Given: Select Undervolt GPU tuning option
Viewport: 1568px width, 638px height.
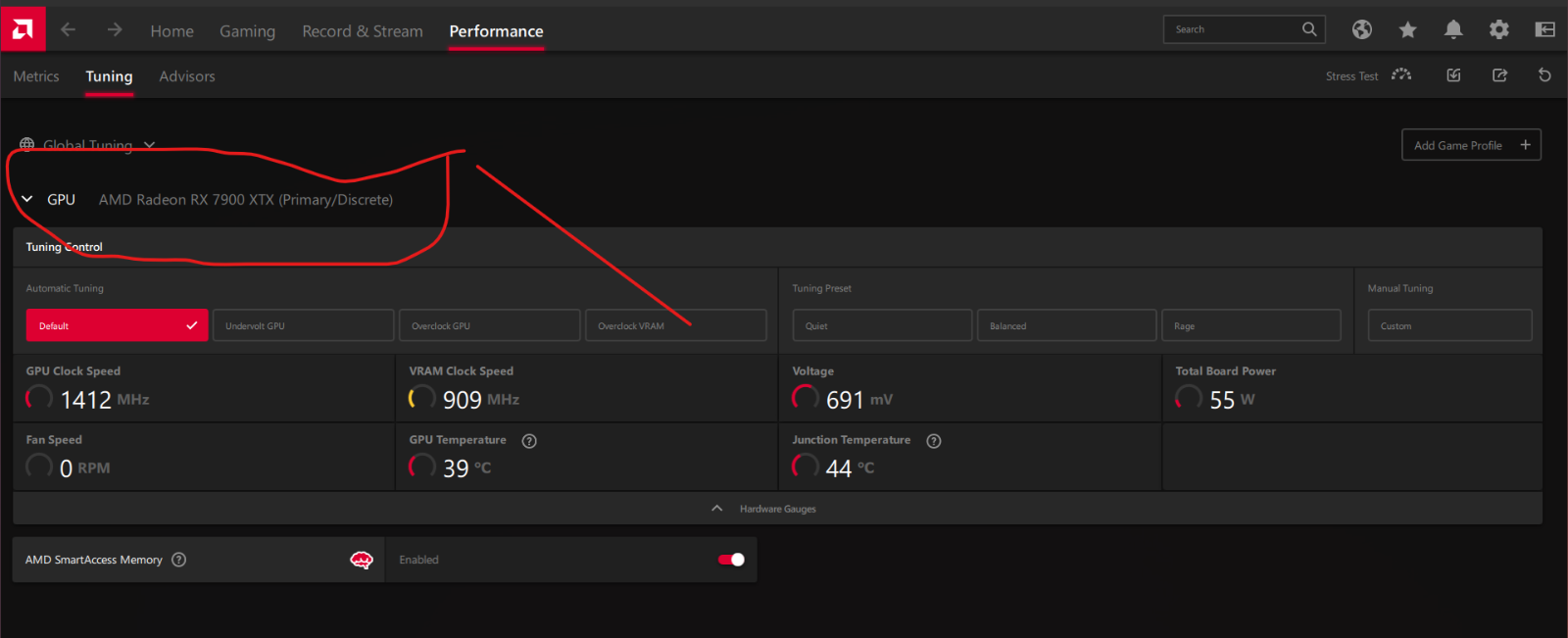Looking at the screenshot, I should pyautogui.click(x=303, y=325).
